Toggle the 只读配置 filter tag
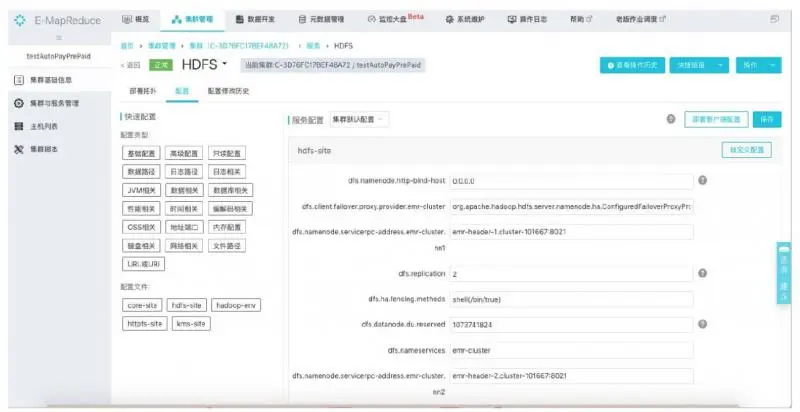The width and height of the screenshot is (800, 412). (x=227, y=153)
